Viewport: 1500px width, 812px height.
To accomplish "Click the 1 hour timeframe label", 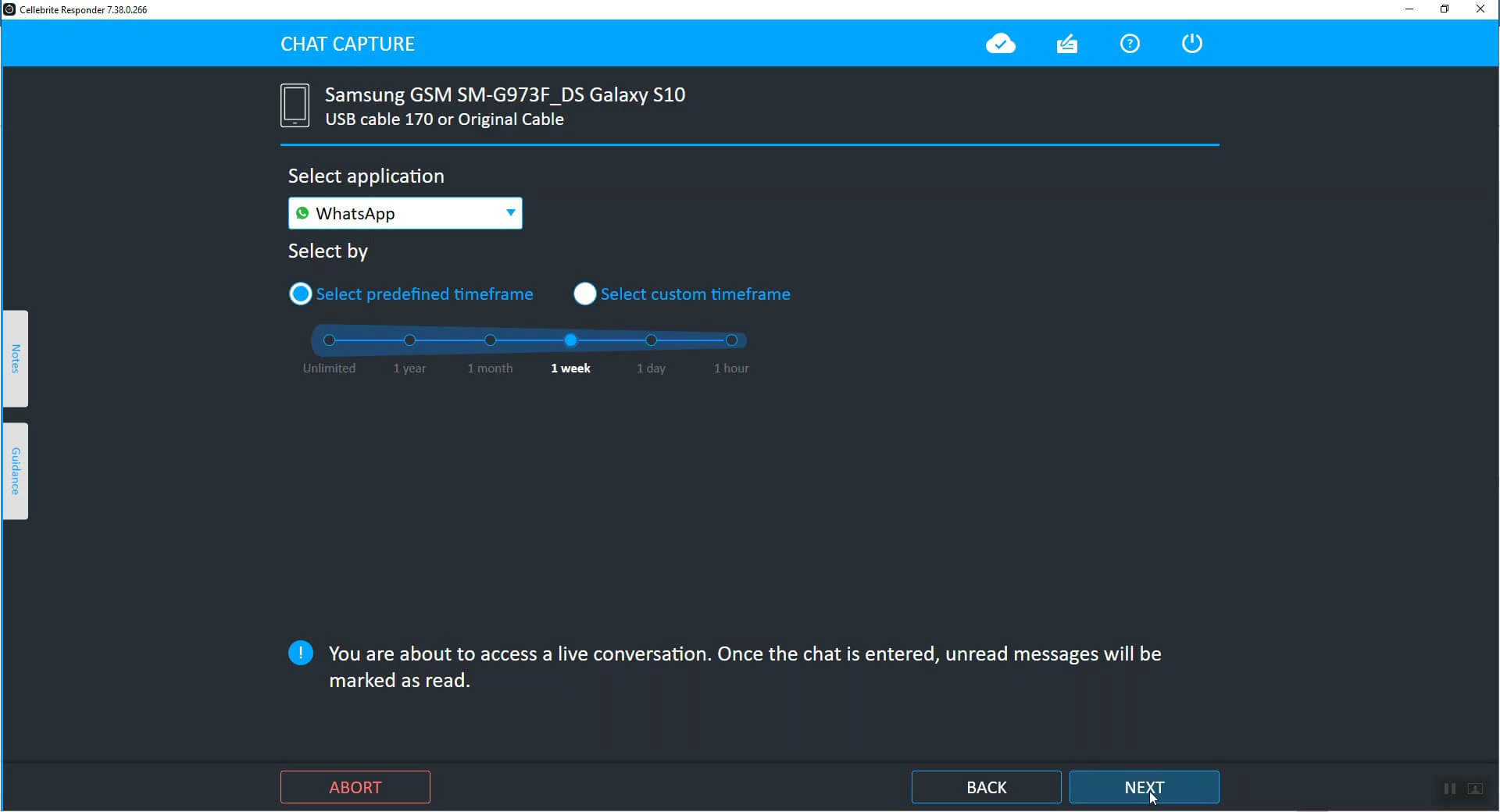I will click(x=731, y=368).
